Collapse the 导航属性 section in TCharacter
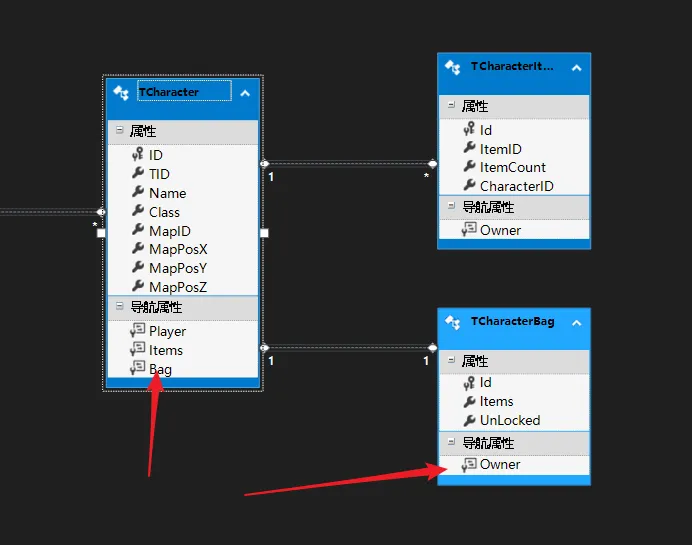Screen dimensions: 692x545 coord(119,307)
